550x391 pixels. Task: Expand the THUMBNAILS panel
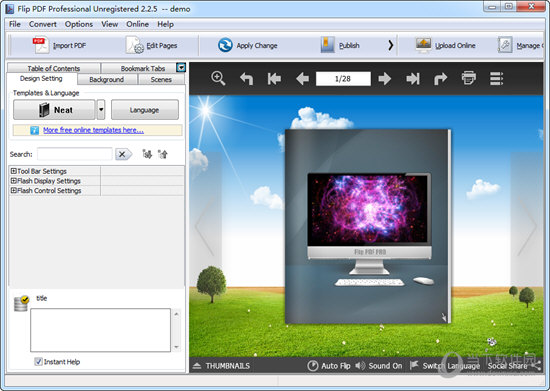pyautogui.click(x=221, y=366)
